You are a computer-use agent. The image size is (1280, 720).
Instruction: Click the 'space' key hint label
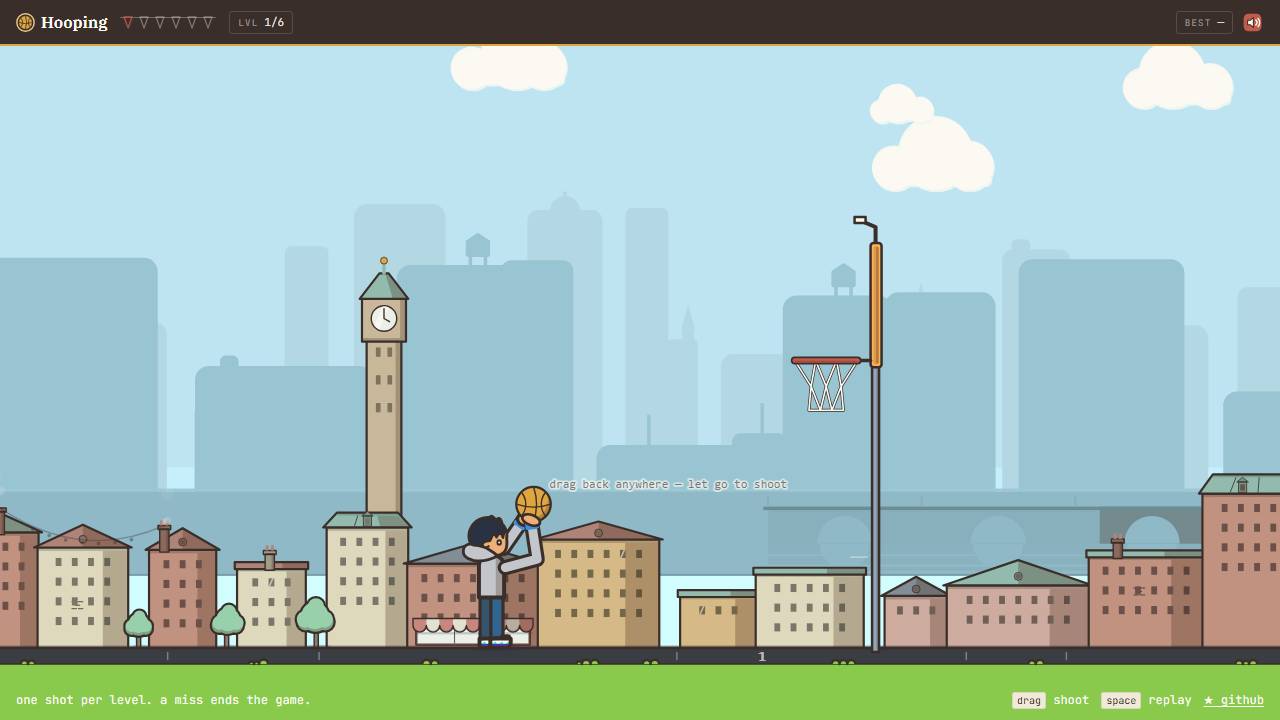coord(1121,700)
